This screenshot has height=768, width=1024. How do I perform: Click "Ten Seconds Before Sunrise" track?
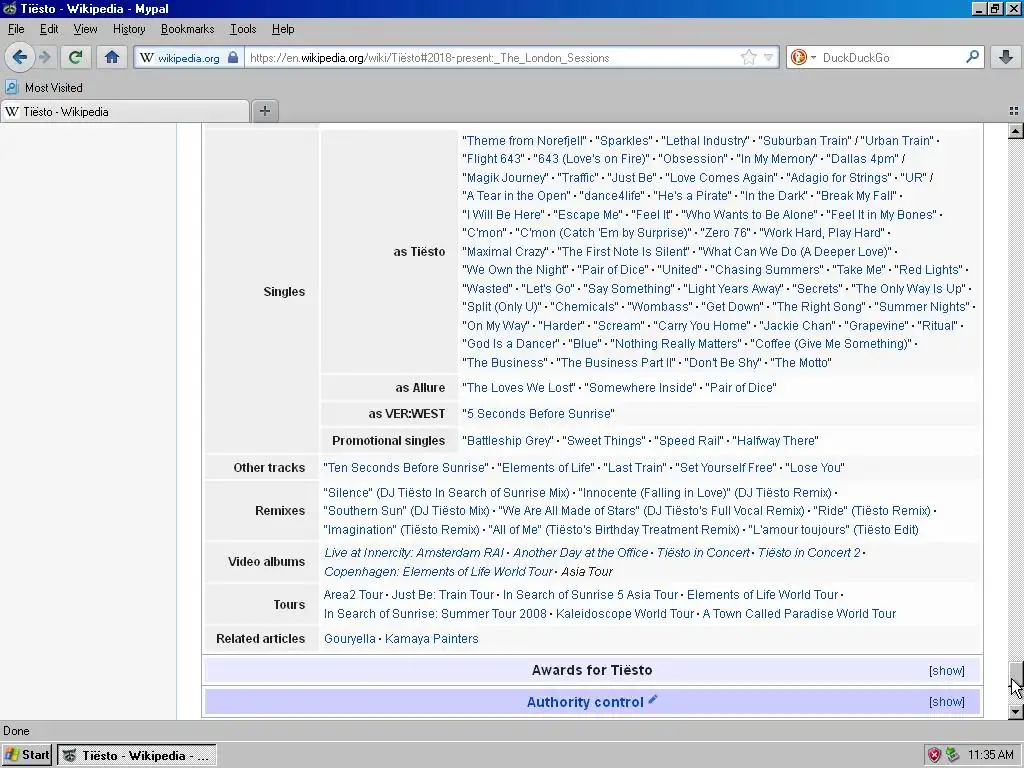(x=406, y=468)
